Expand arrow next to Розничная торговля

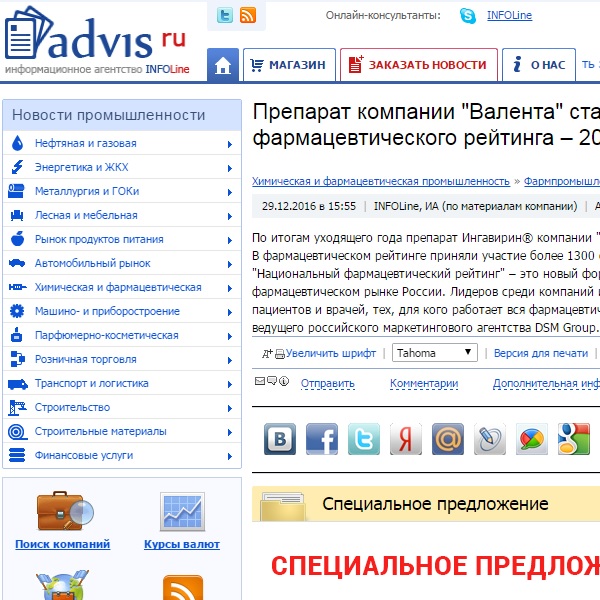(x=230, y=360)
